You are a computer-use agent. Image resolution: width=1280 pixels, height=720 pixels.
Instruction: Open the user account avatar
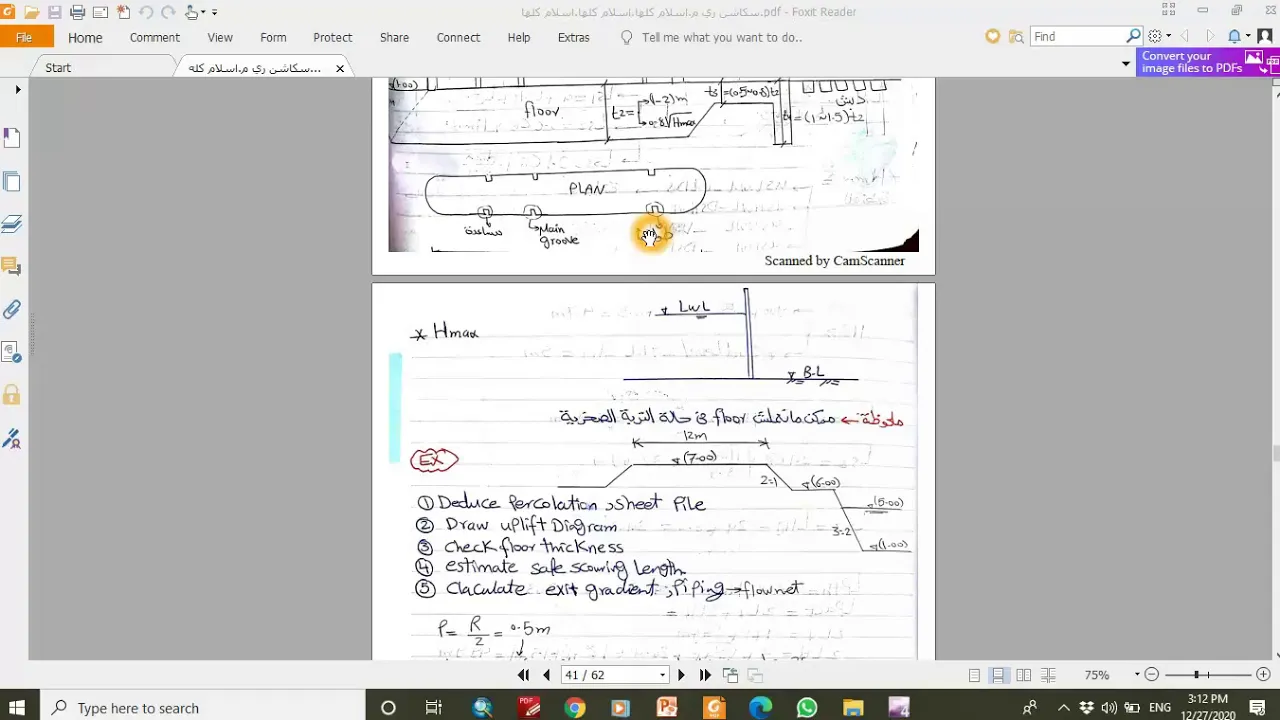(x=1267, y=36)
